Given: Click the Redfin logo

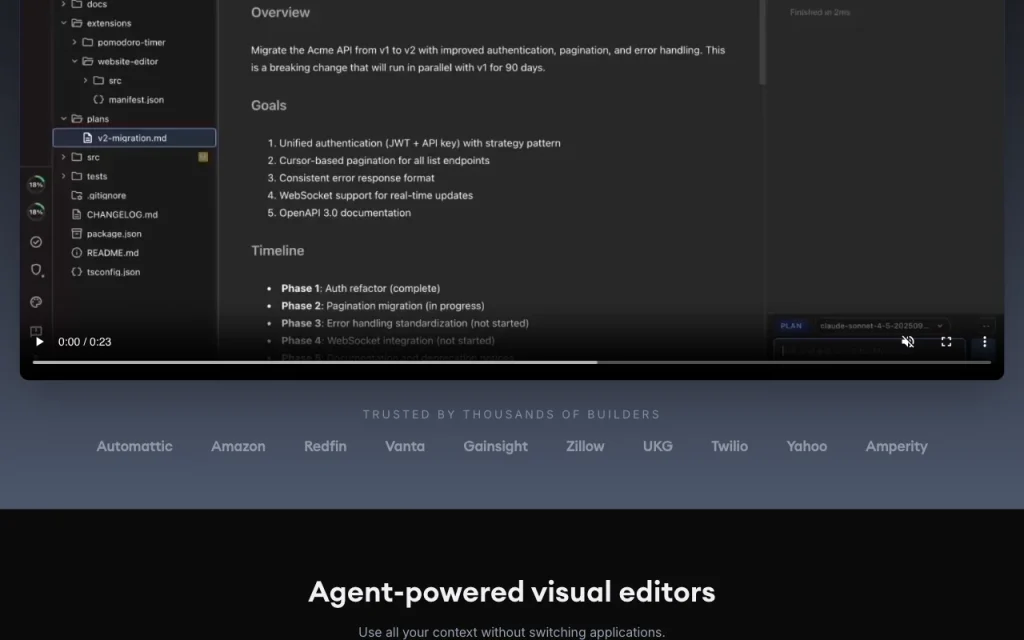Looking at the screenshot, I should (x=325, y=446).
